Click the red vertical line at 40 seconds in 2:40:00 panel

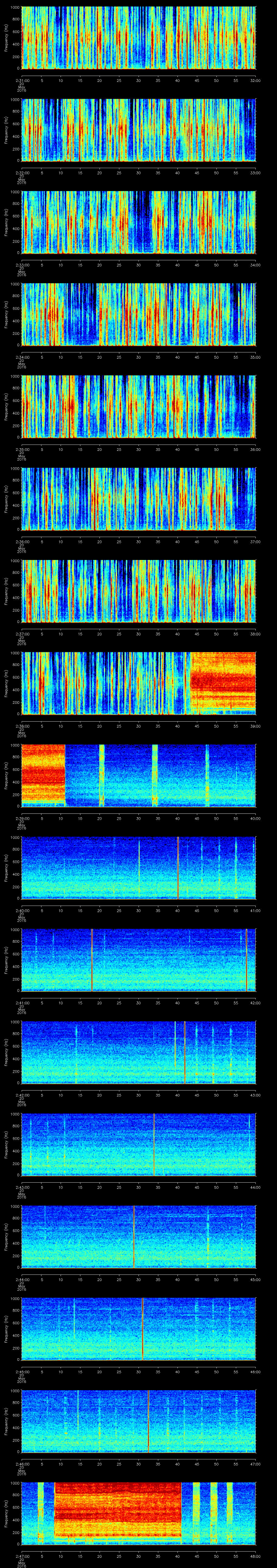pyautogui.click(x=178, y=868)
